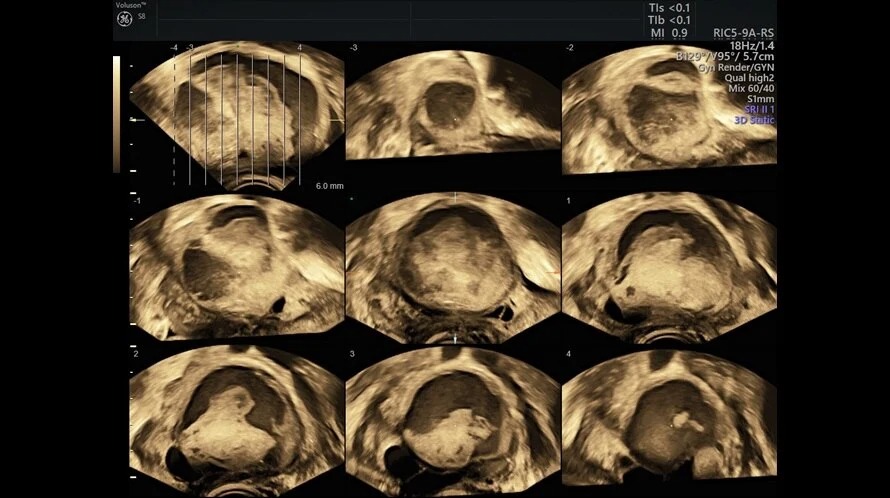The width and height of the screenshot is (890, 498).
Task: Select the slice panel labeled 3
Action: point(453,420)
